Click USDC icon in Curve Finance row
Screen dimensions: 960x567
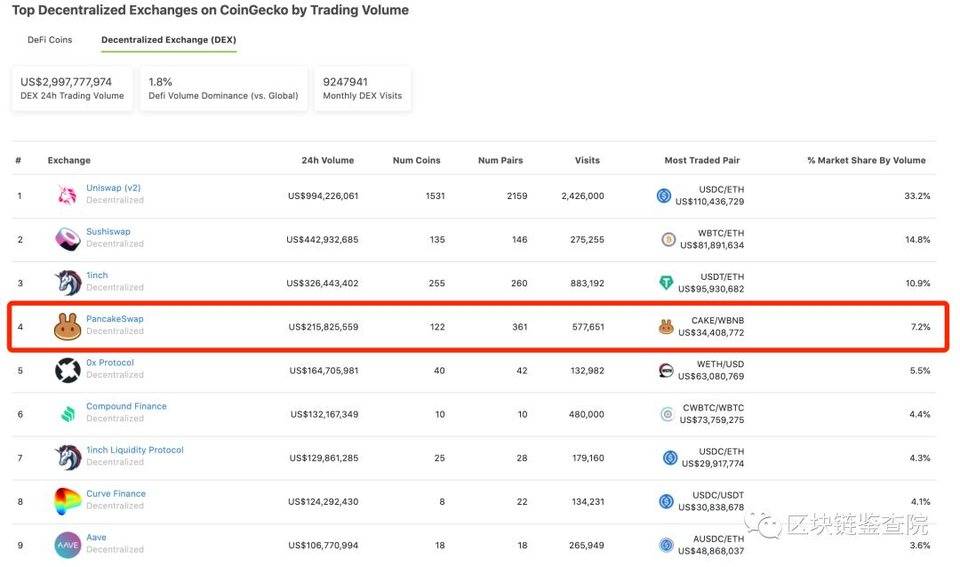pyautogui.click(x=666, y=501)
